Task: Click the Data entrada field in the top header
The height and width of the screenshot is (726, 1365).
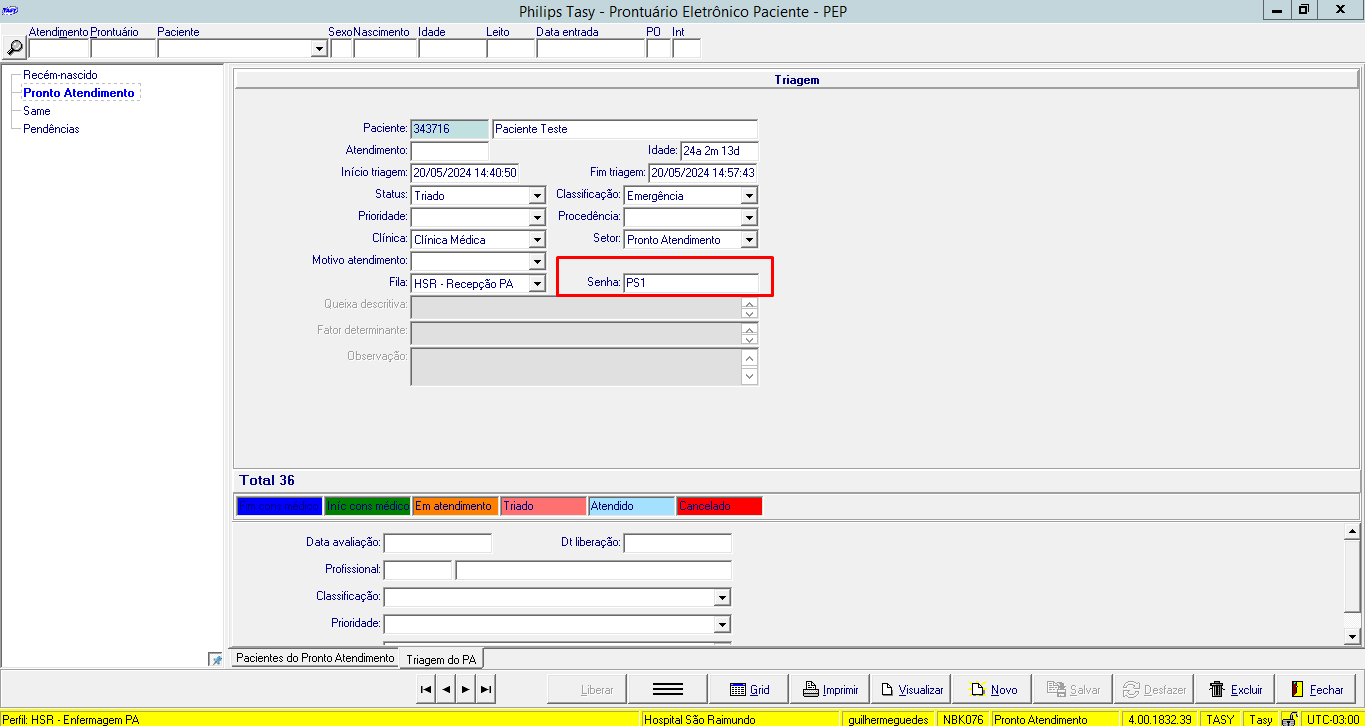Action: click(590, 48)
